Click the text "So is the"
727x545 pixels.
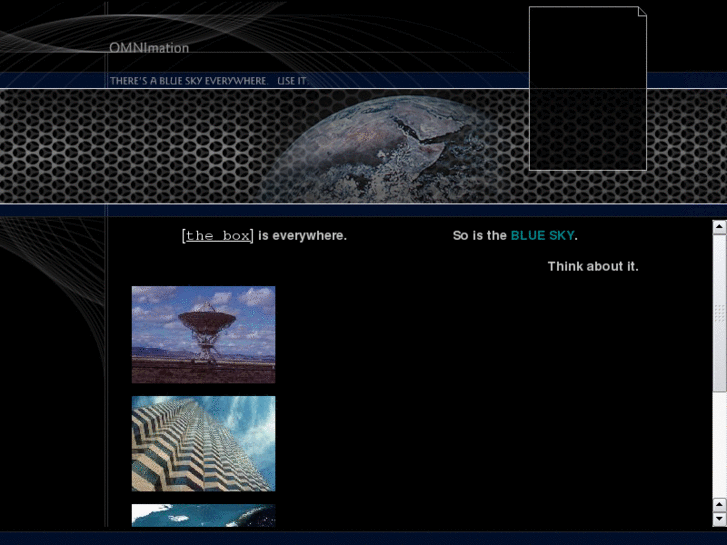[x=479, y=236]
